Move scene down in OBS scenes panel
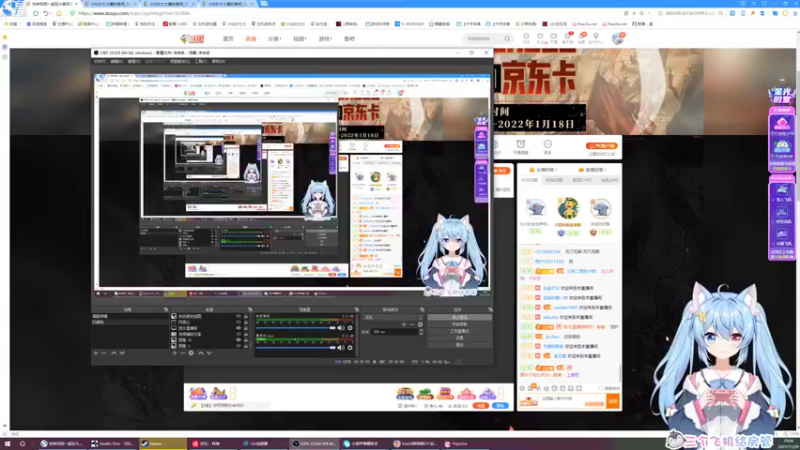 tap(122, 353)
